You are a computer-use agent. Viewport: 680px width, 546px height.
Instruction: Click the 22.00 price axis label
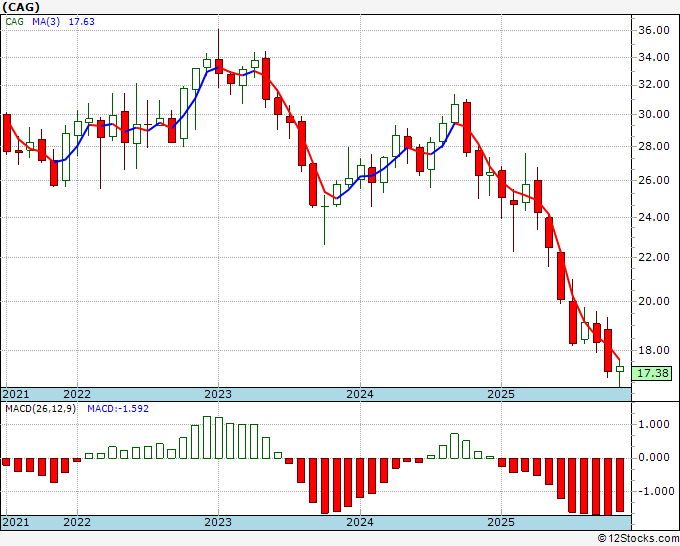(654, 257)
